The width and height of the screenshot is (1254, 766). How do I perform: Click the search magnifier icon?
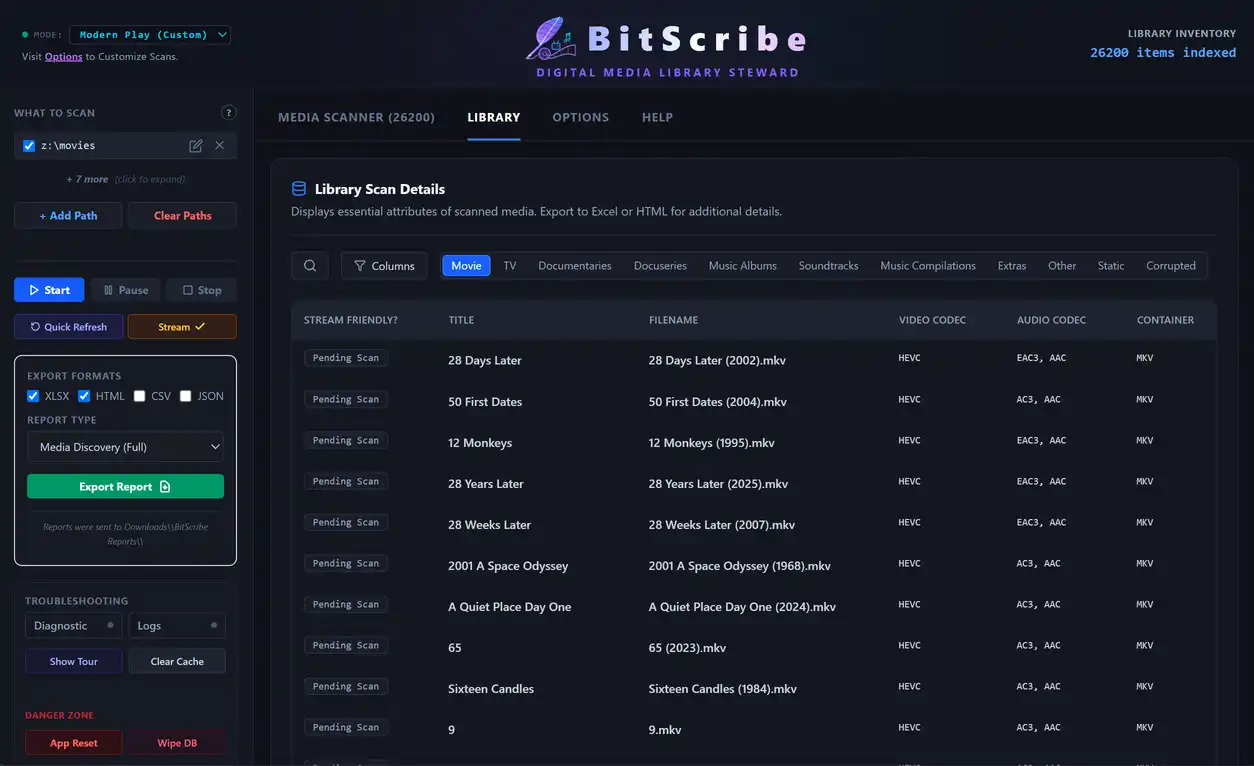click(310, 266)
